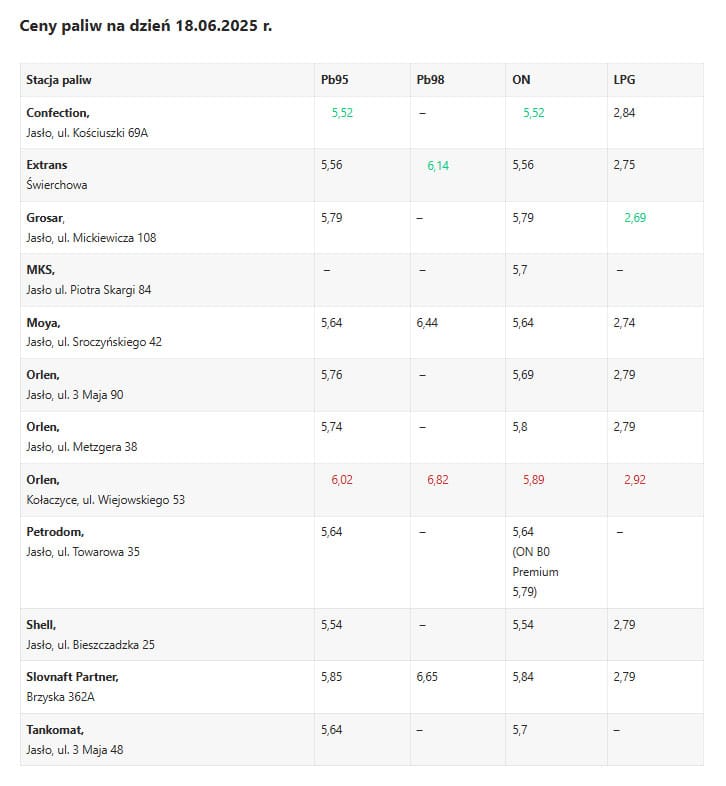The image size is (726, 786).
Task: Select the Pb98 column header
Action: (x=430, y=80)
